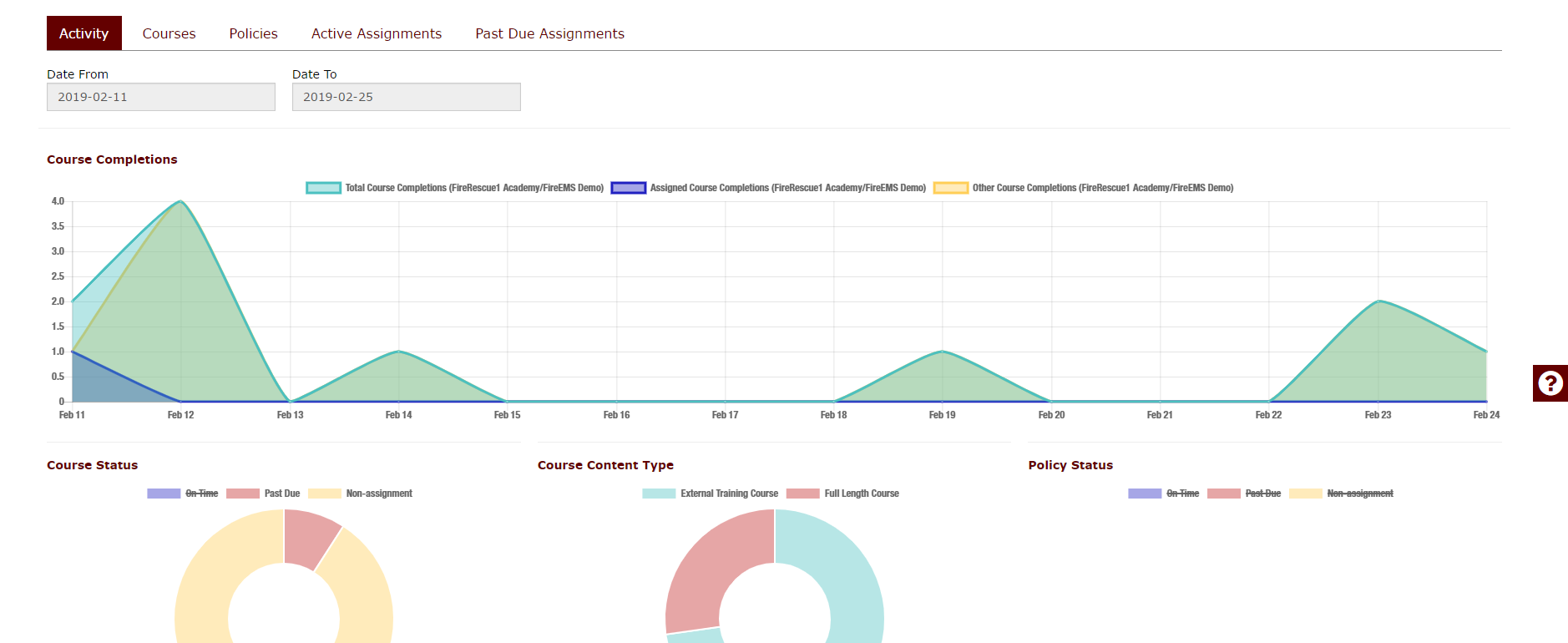The width and height of the screenshot is (1568, 643).
Task: Toggle Full Length Course legend item
Action: pyautogui.click(x=843, y=494)
